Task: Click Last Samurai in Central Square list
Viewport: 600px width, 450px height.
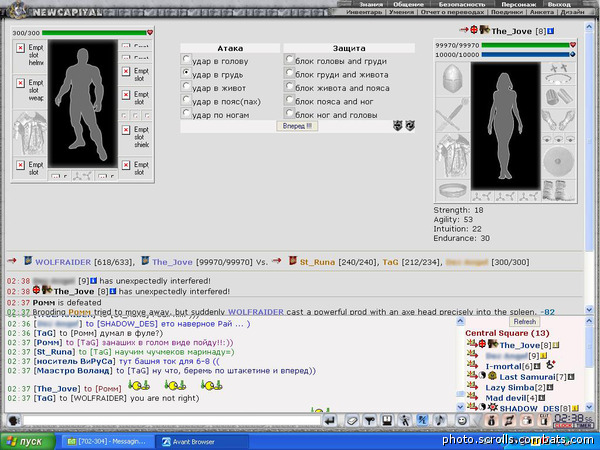Action: pyautogui.click(x=527, y=377)
